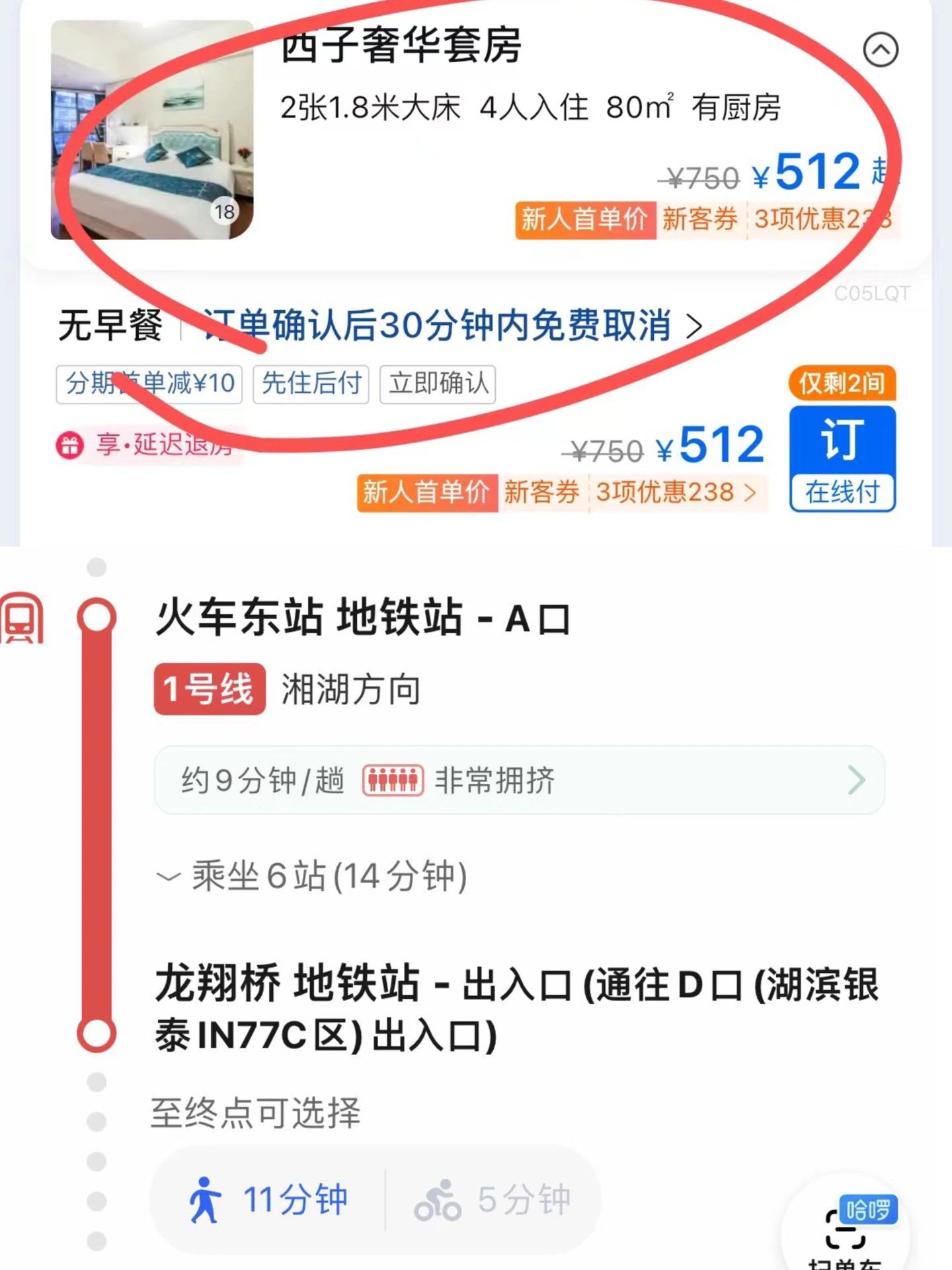Open the hotel room photo gallery thumbnail
This screenshot has height=1270, width=952.
point(152,130)
